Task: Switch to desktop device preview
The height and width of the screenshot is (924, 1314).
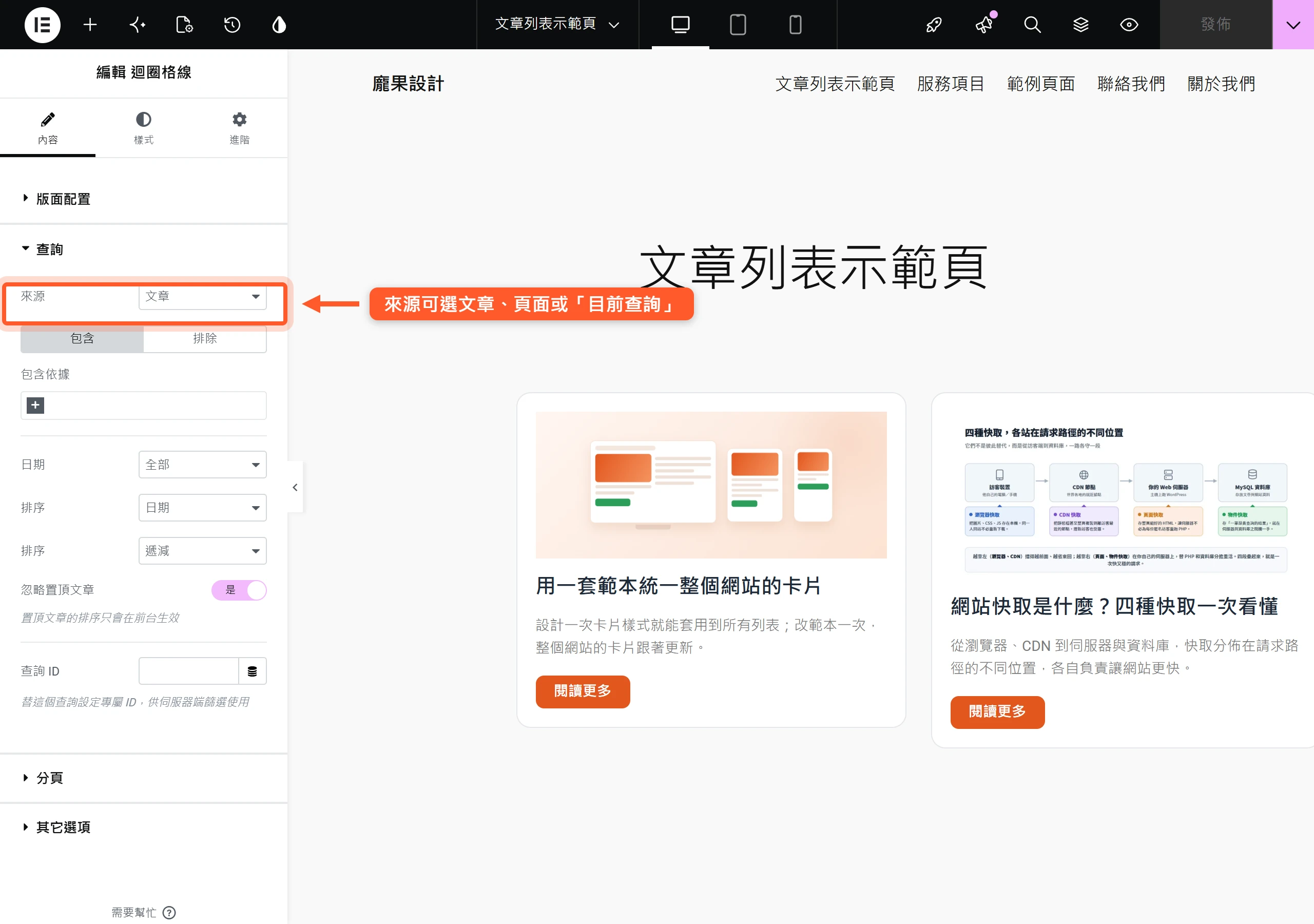Action: click(681, 25)
